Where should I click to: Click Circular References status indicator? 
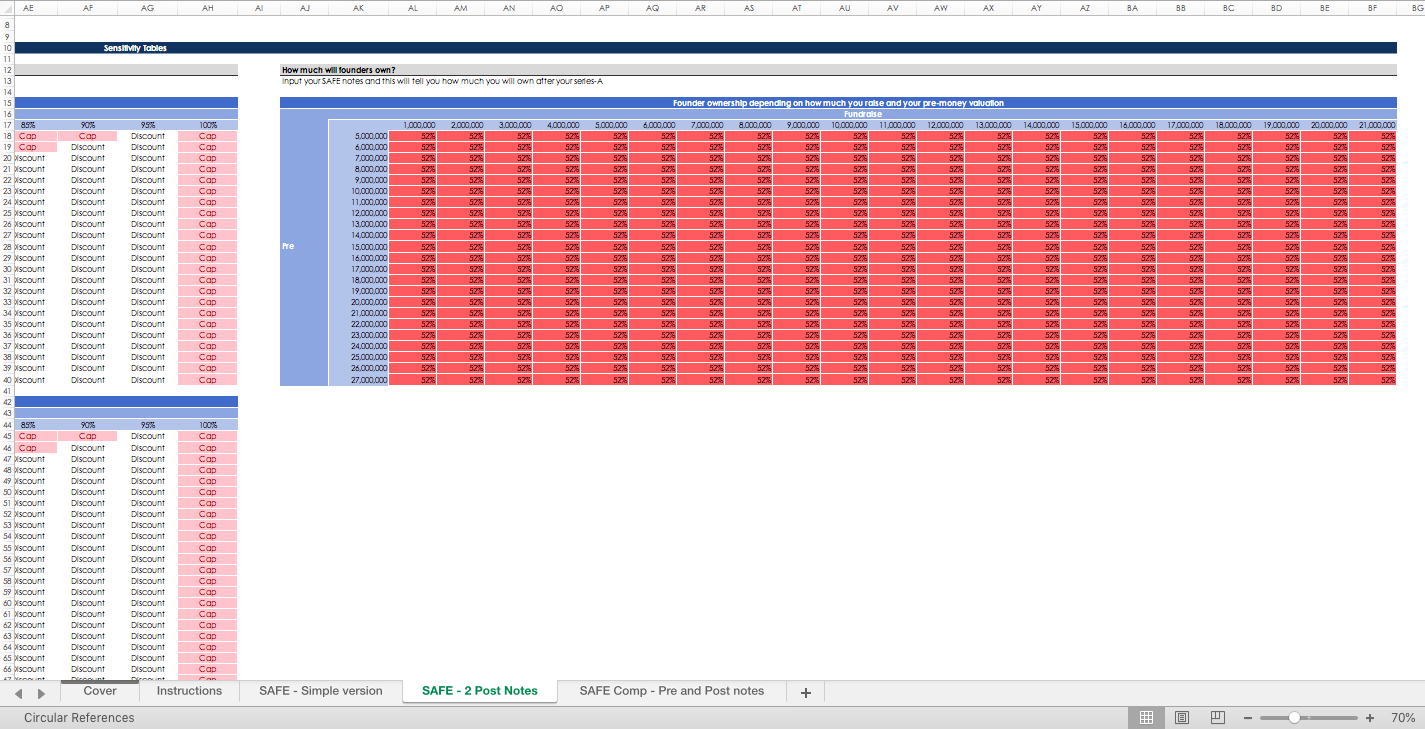[x=79, y=717]
